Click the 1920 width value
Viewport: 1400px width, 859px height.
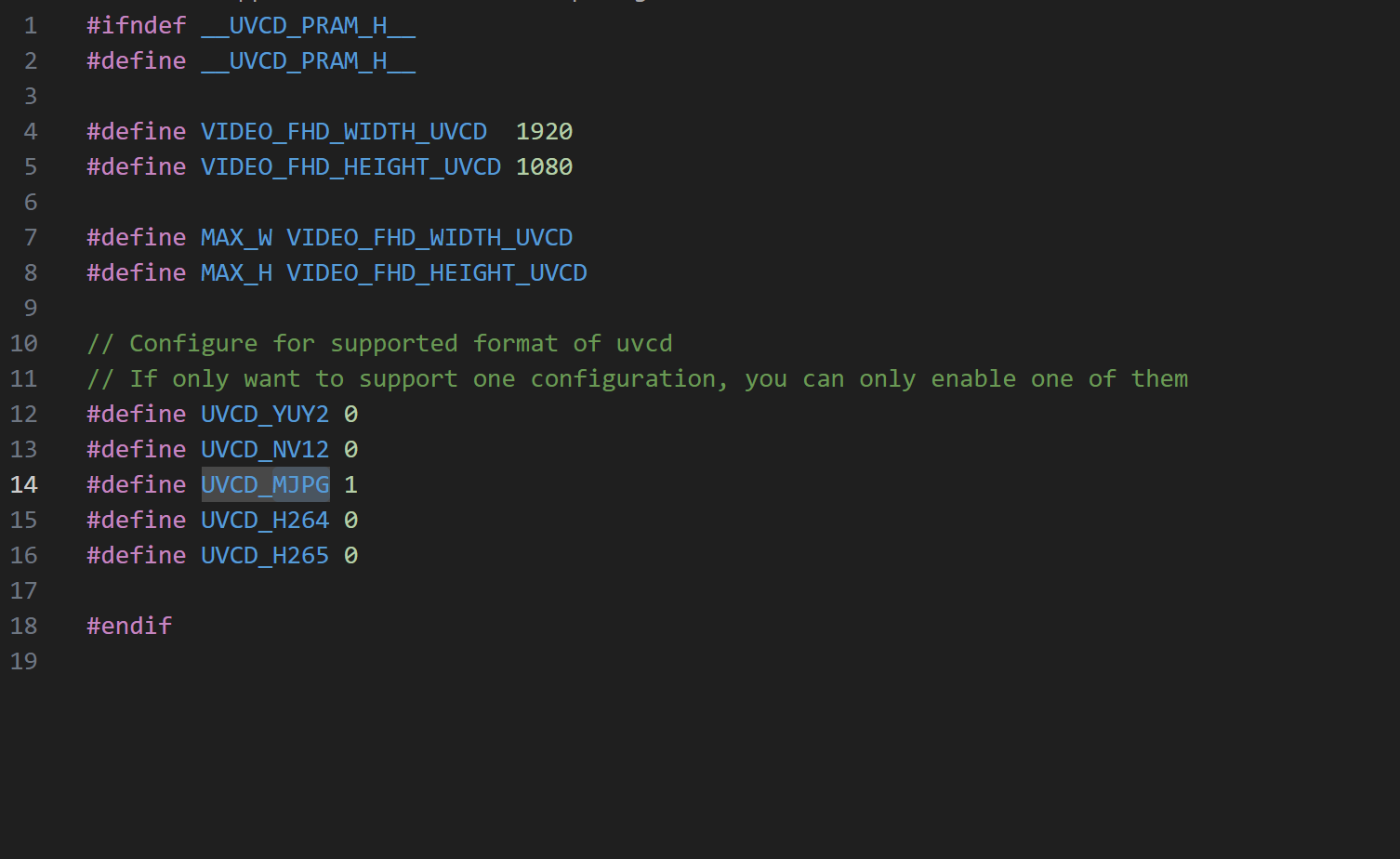click(x=544, y=131)
